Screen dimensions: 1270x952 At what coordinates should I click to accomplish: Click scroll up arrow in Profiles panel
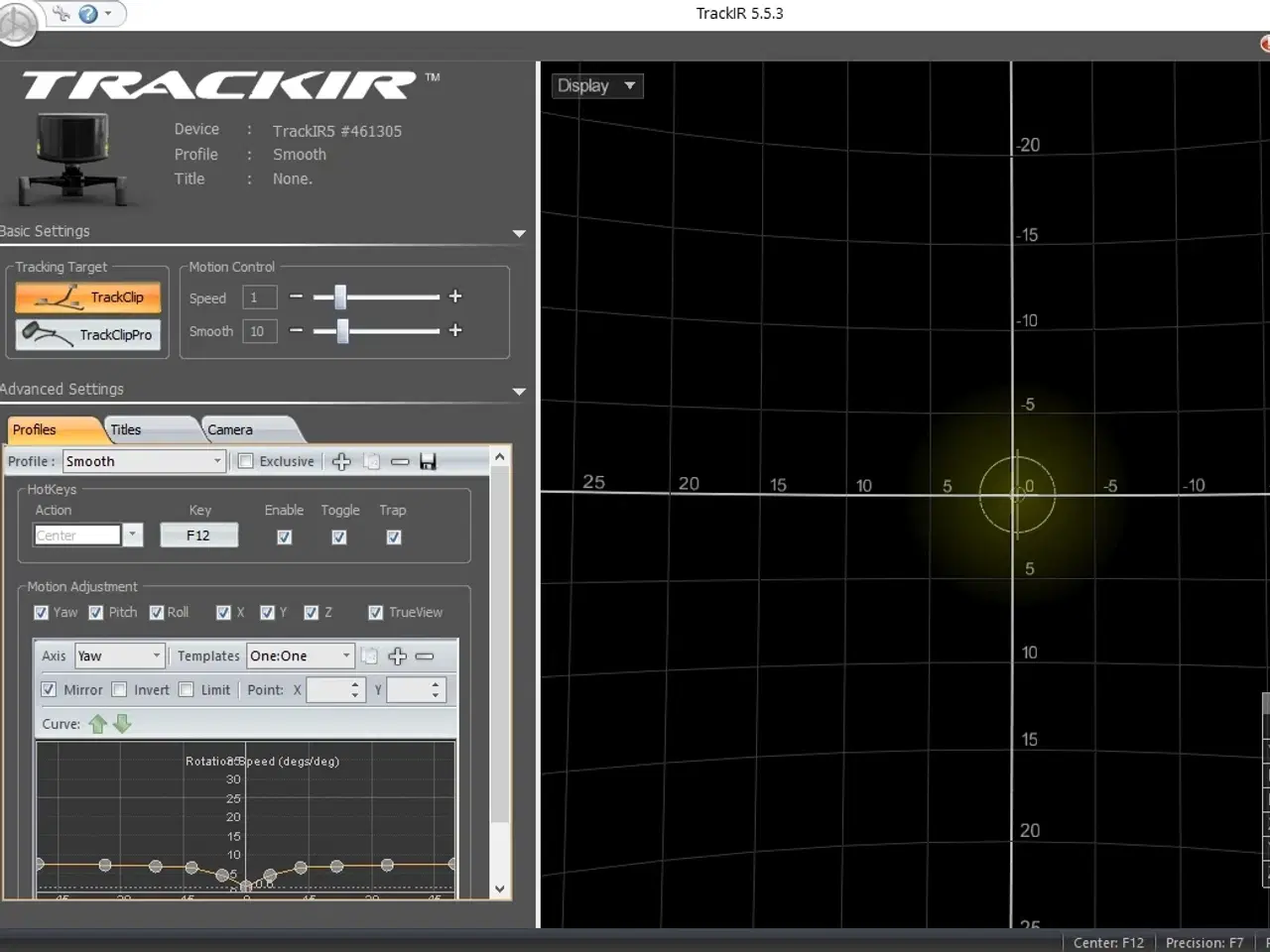click(x=500, y=457)
